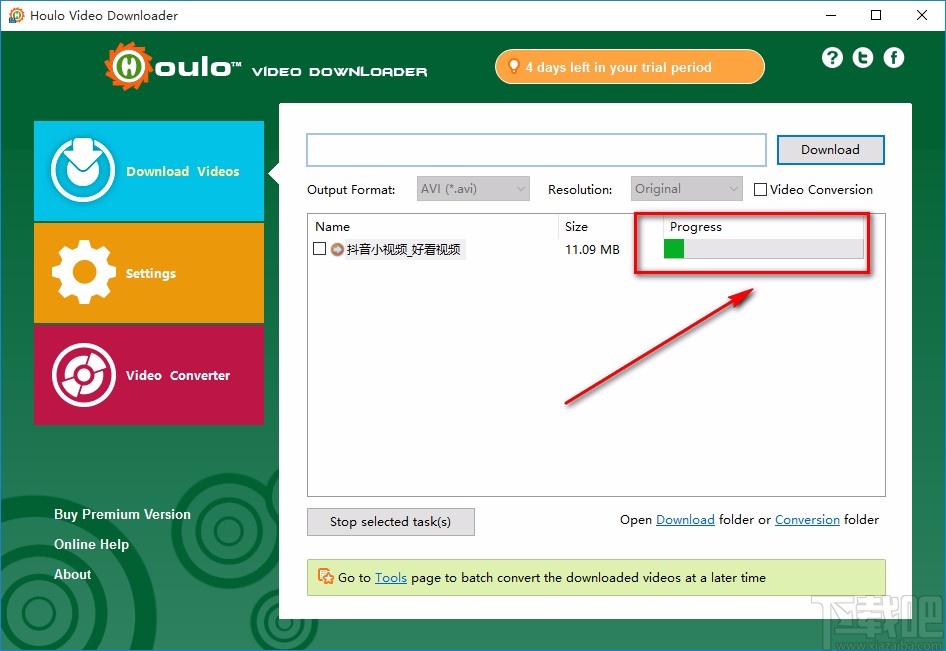Open the Video Converter icon in sidebar
The width and height of the screenshot is (946, 651).
click(x=82, y=375)
